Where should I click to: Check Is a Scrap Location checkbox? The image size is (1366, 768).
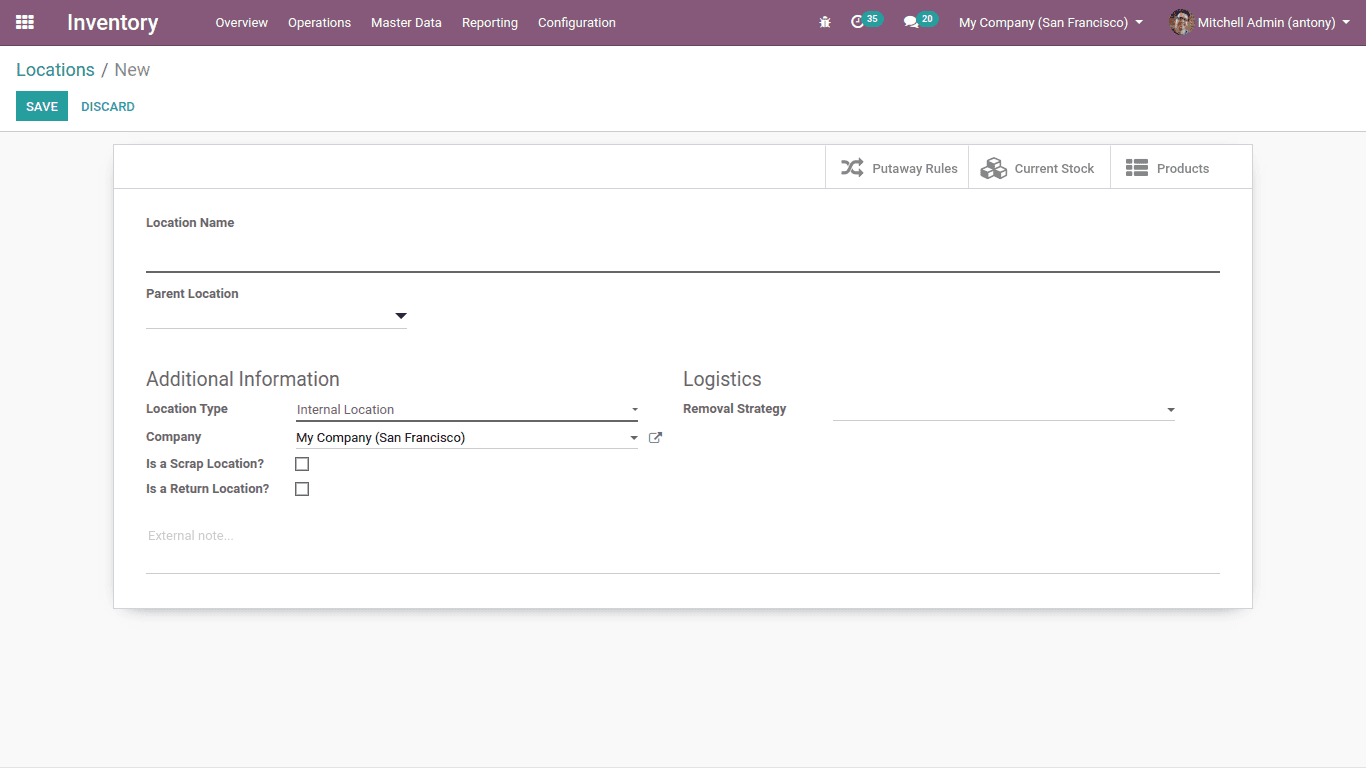tap(302, 464)
